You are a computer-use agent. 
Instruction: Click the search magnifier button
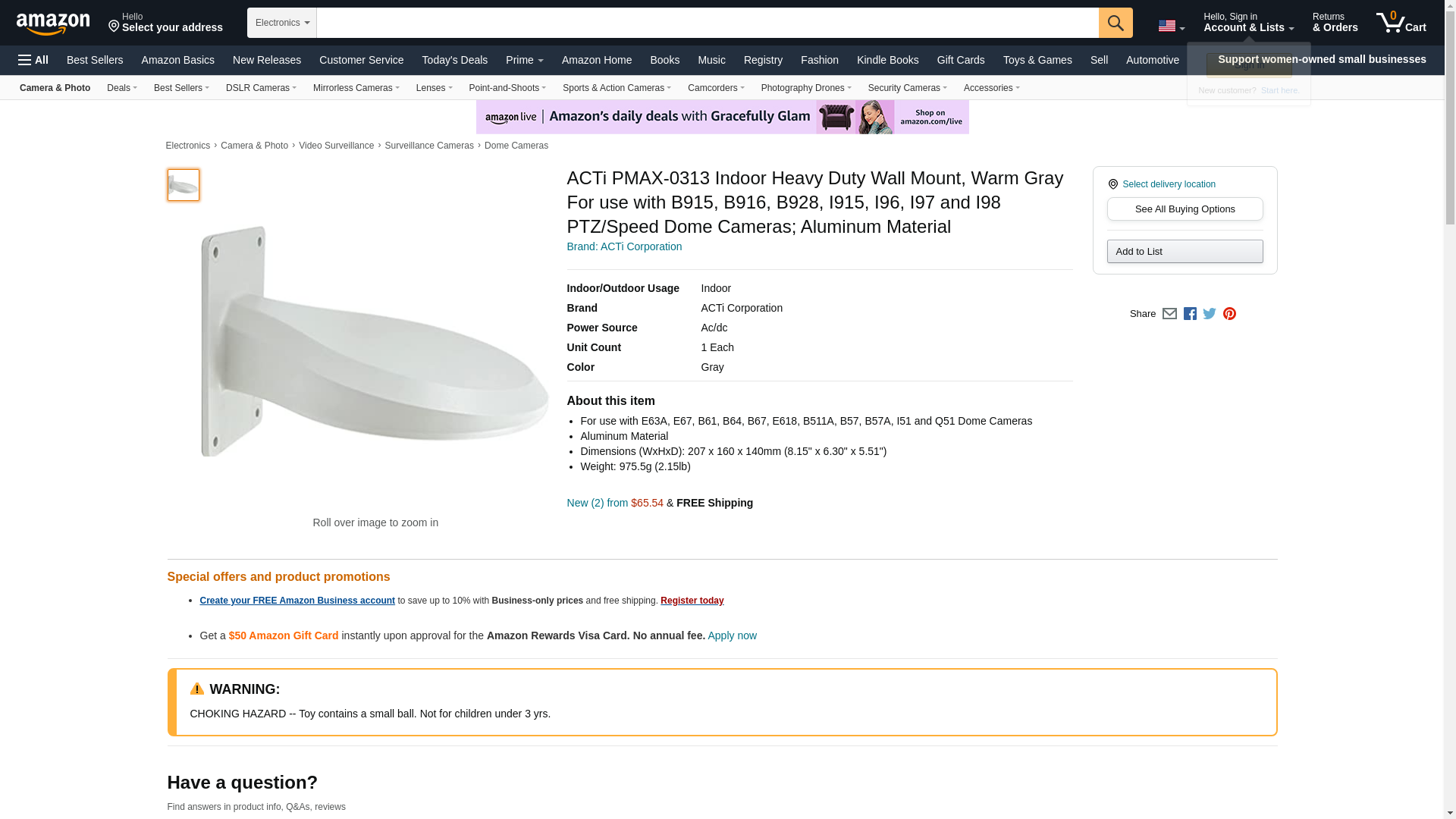pyautogui.click(x=1115, y=23)
